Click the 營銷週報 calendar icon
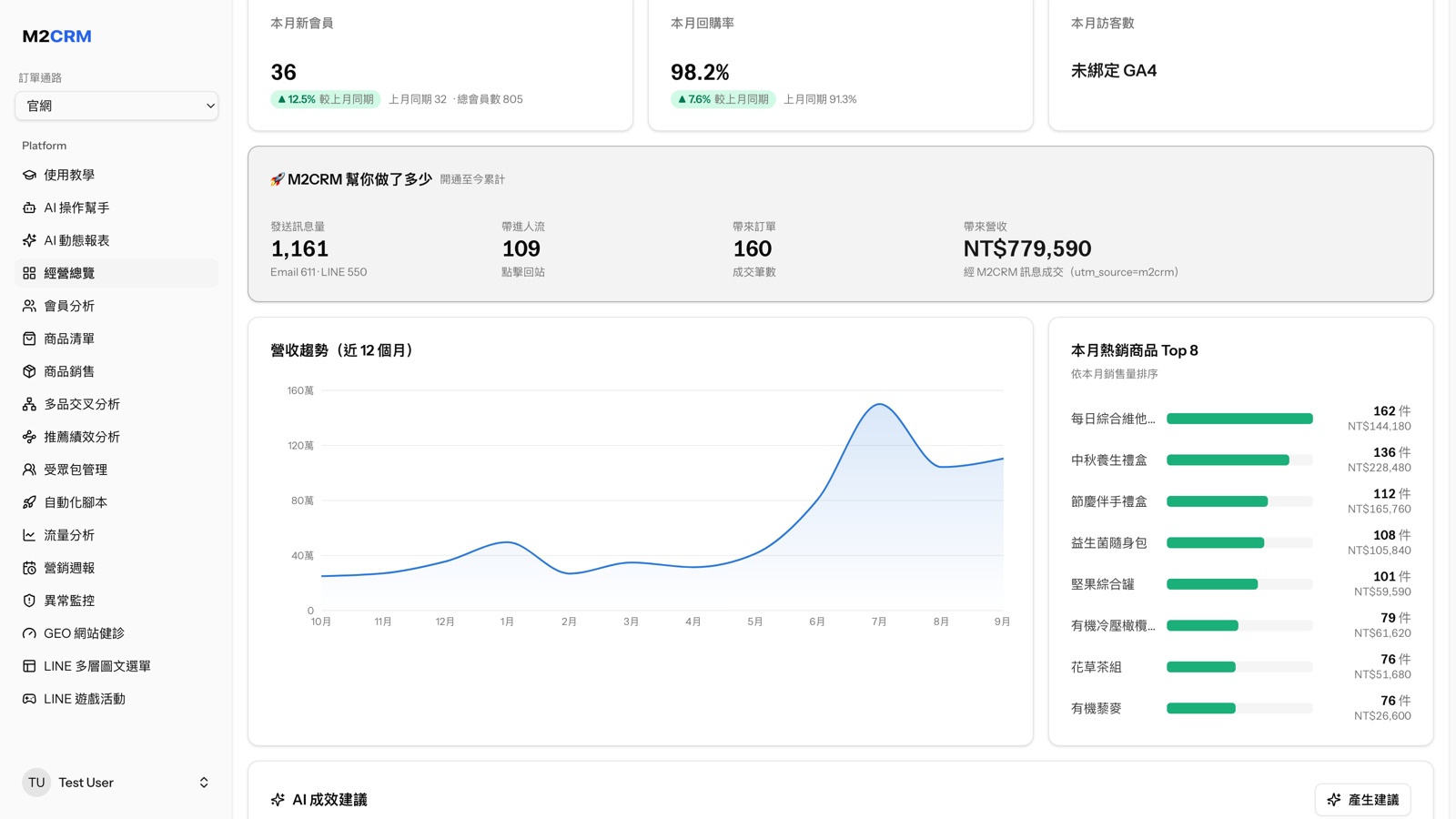Screen dimensions: 1456x819 (x=29, y=568)
